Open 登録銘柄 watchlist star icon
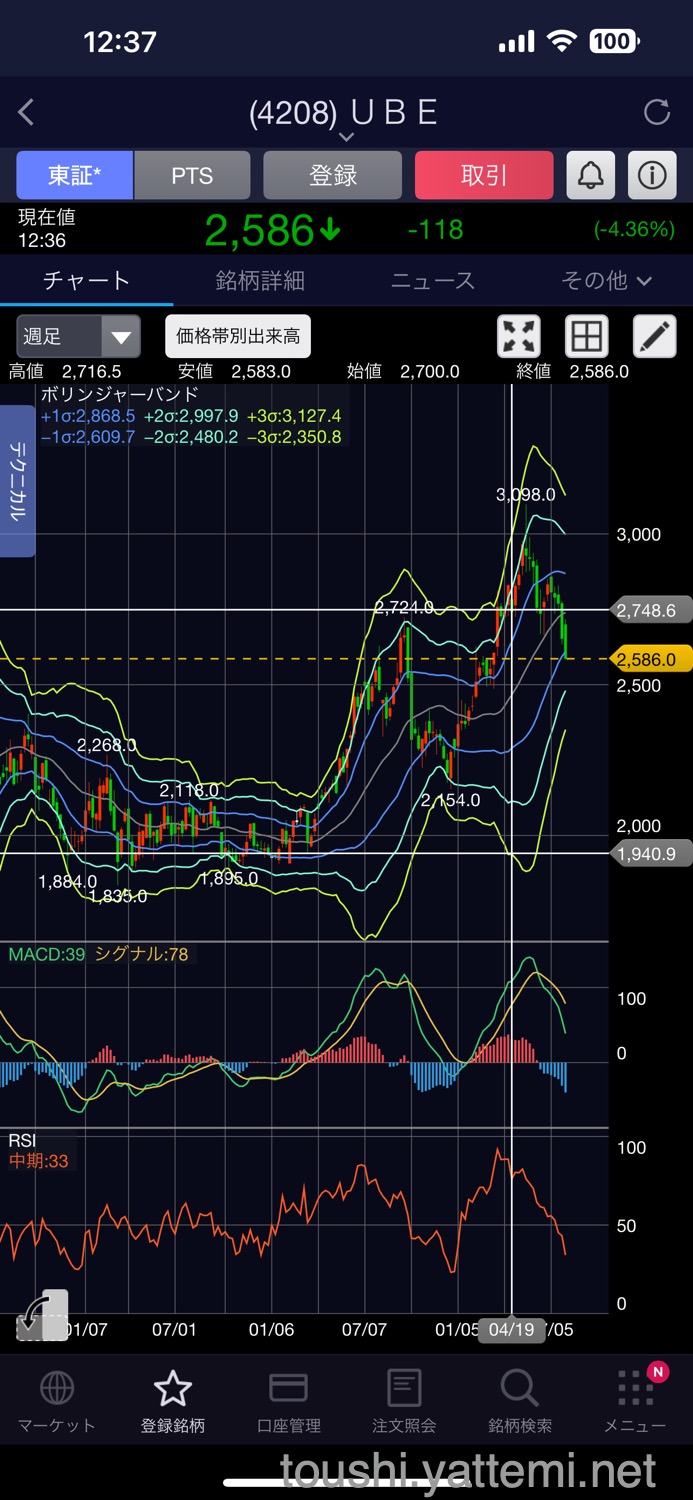693x1500 pixels. pyautogui.click(x=172, y=1400)
